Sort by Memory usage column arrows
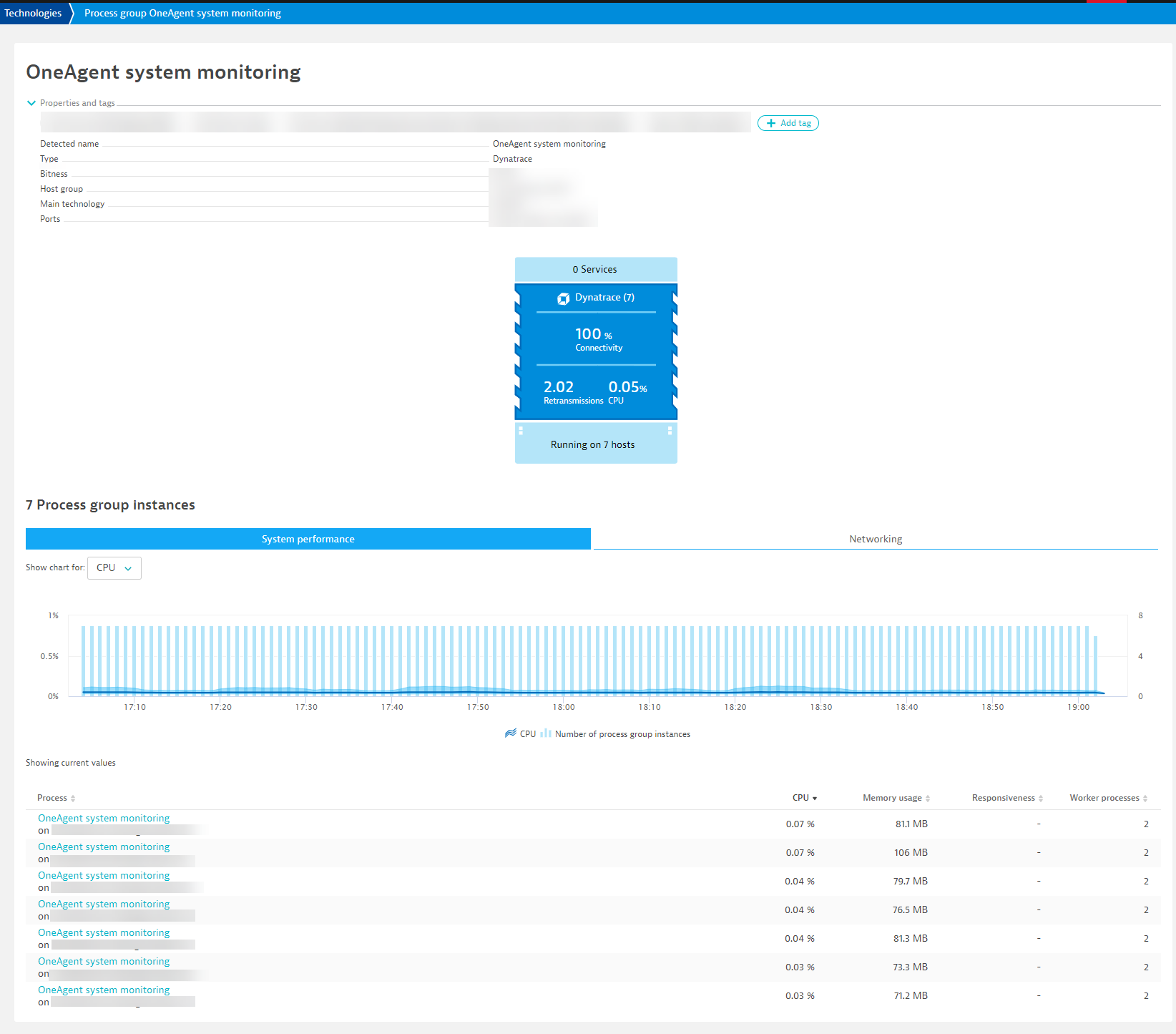This screenshot has height=1034, width=1176. click(928, 799)
